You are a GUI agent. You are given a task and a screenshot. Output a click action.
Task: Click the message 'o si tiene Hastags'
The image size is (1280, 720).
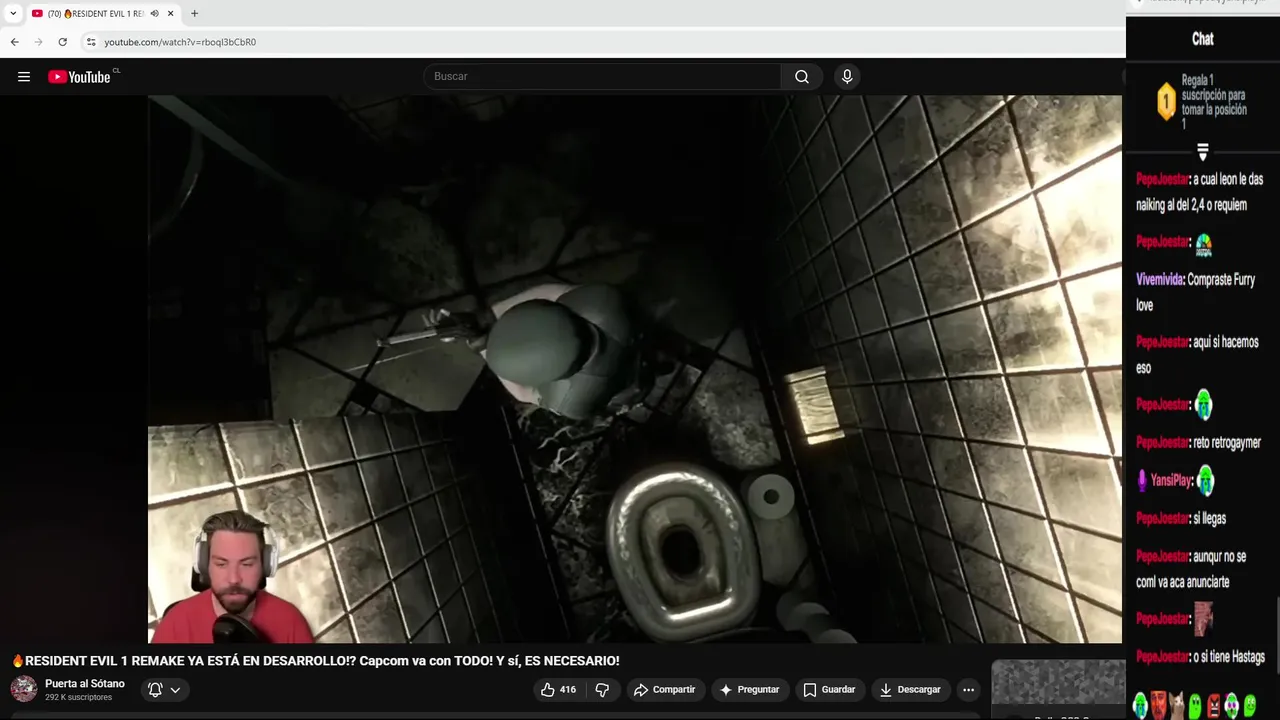1229,657
